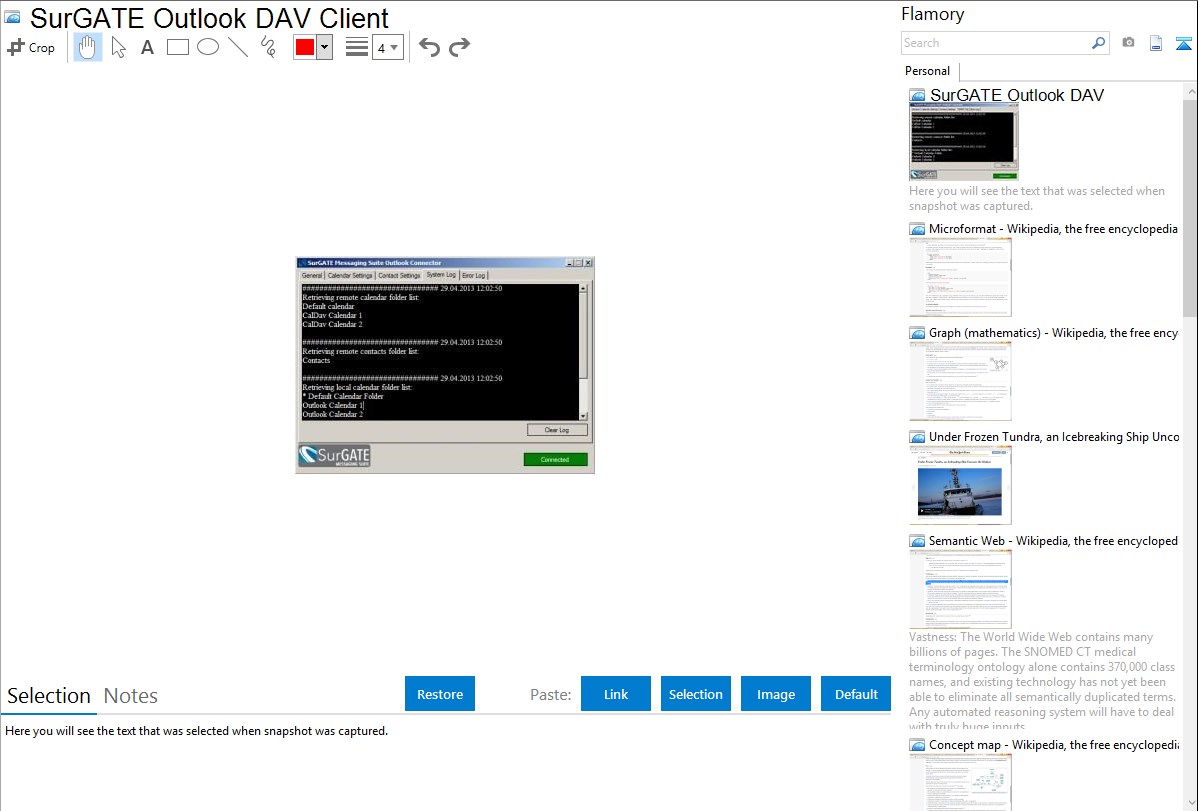
Task: Open General tab in SurGATE screenshot
Action: pyautogui.click(x=312, y=275)
